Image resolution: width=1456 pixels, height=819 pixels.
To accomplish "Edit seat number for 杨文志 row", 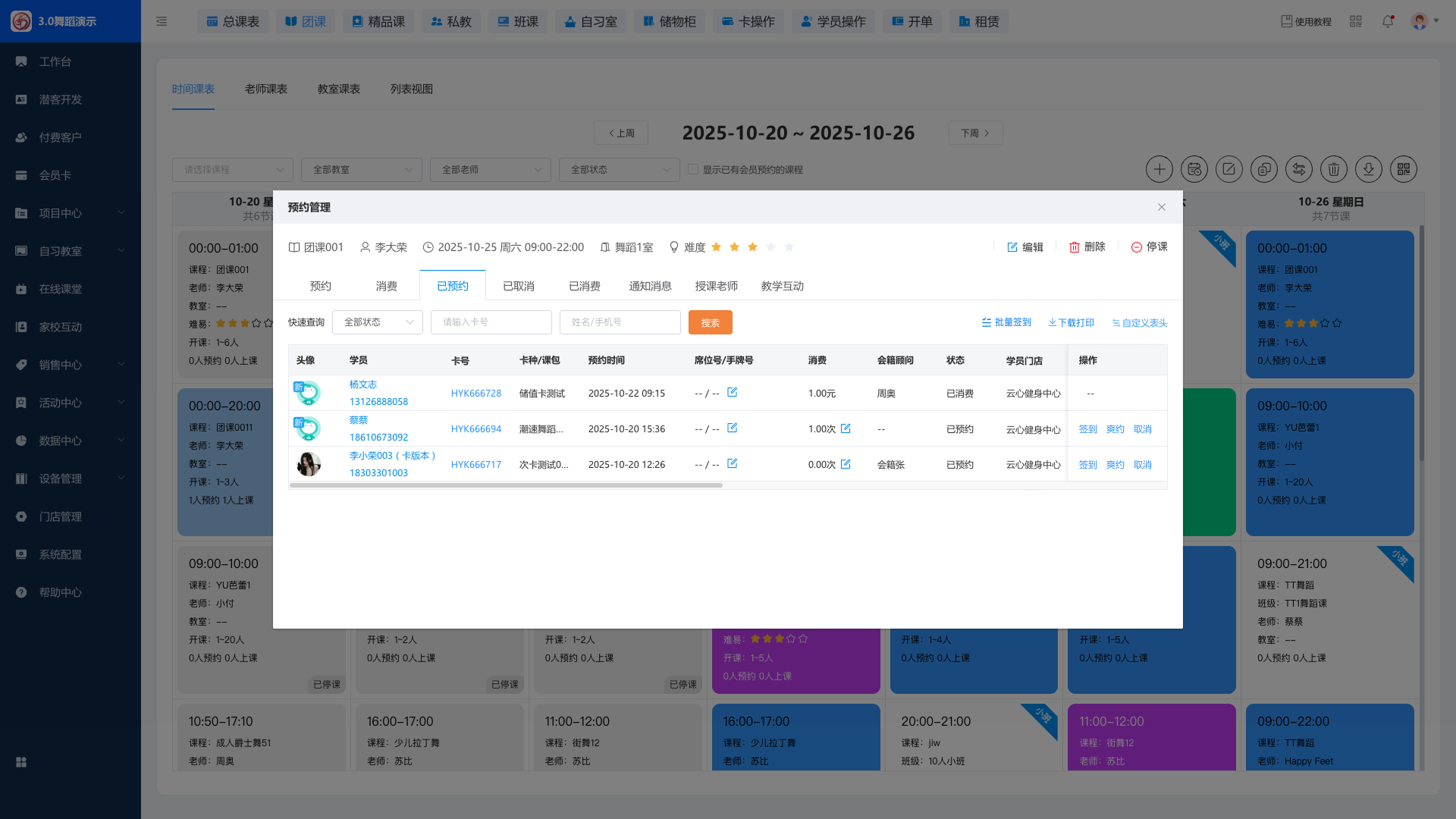I will [732, 393].
